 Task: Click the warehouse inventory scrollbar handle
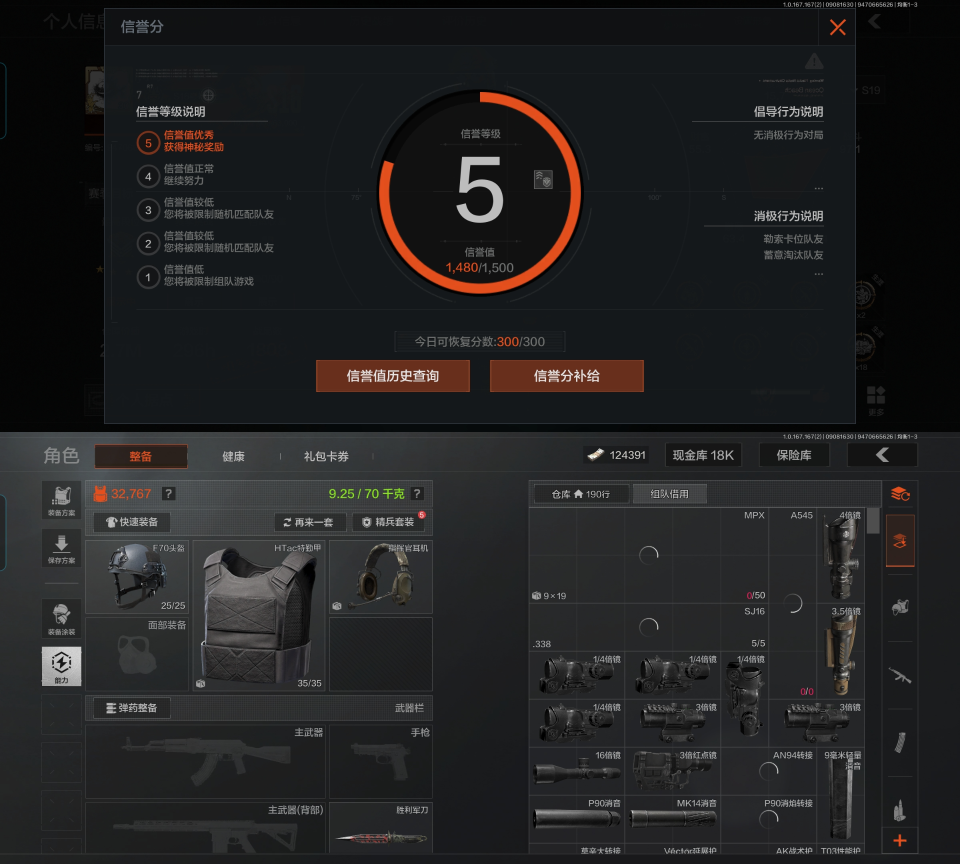point(873,521)
